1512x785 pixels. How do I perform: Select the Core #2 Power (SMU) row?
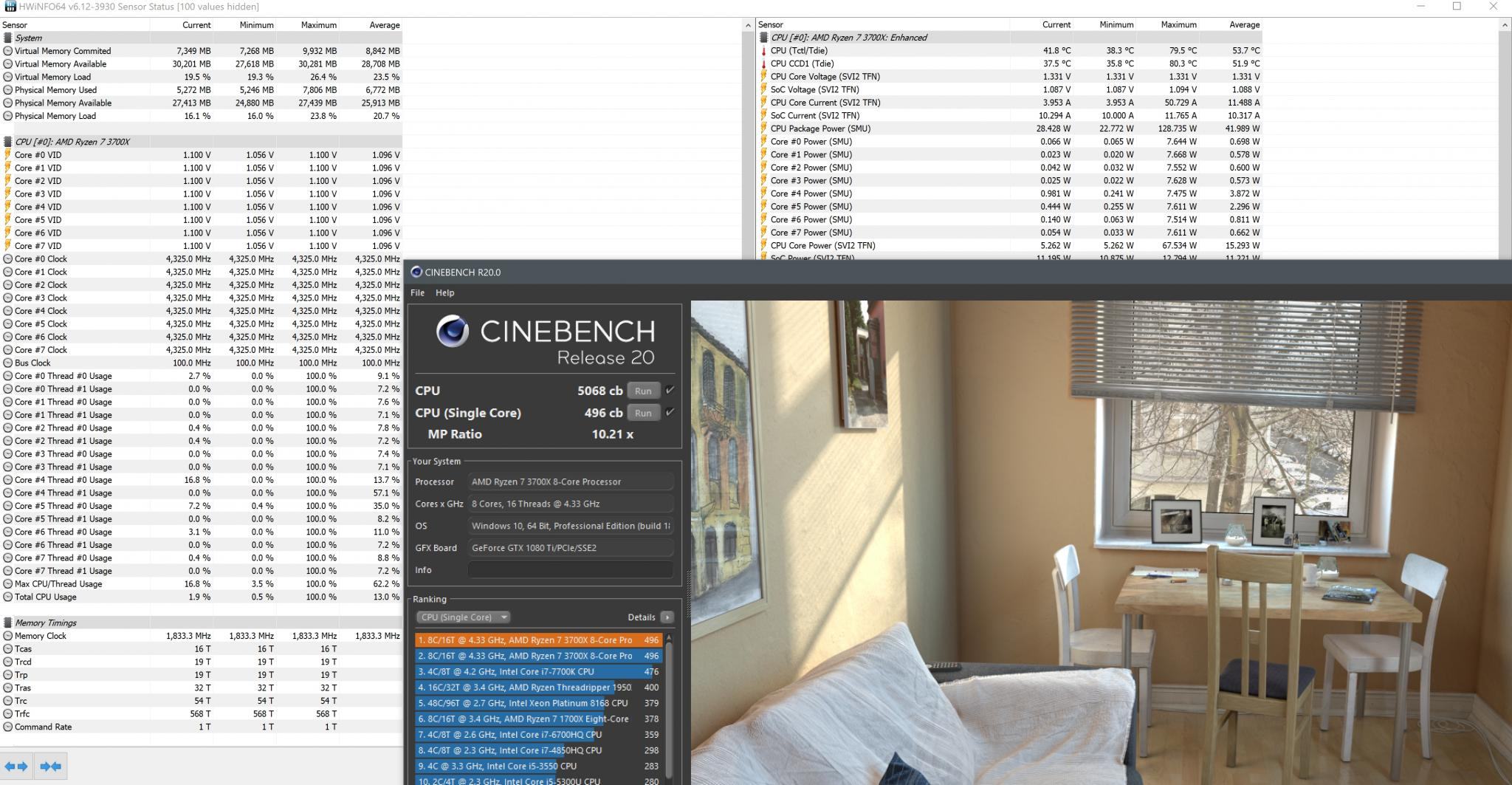point(1009,168)
